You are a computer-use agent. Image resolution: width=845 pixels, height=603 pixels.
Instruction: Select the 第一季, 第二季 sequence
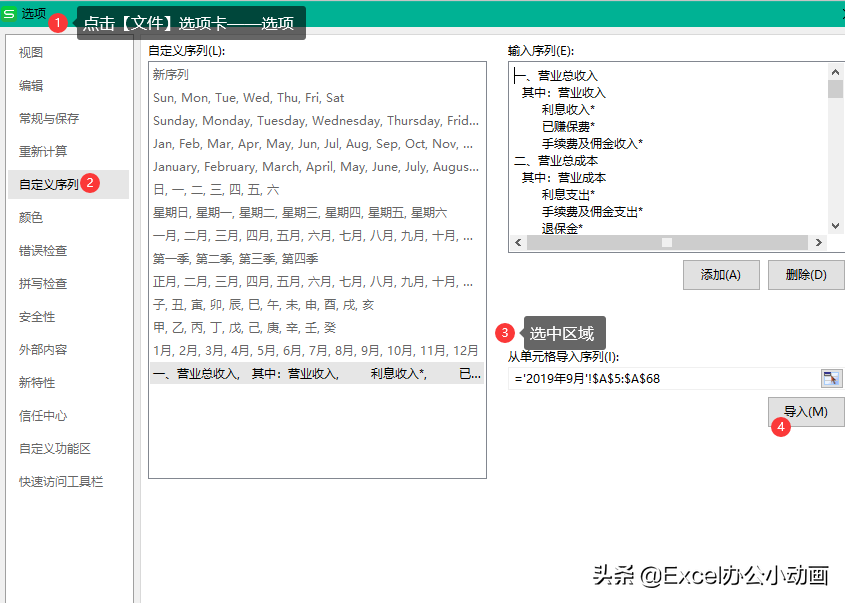317,259
